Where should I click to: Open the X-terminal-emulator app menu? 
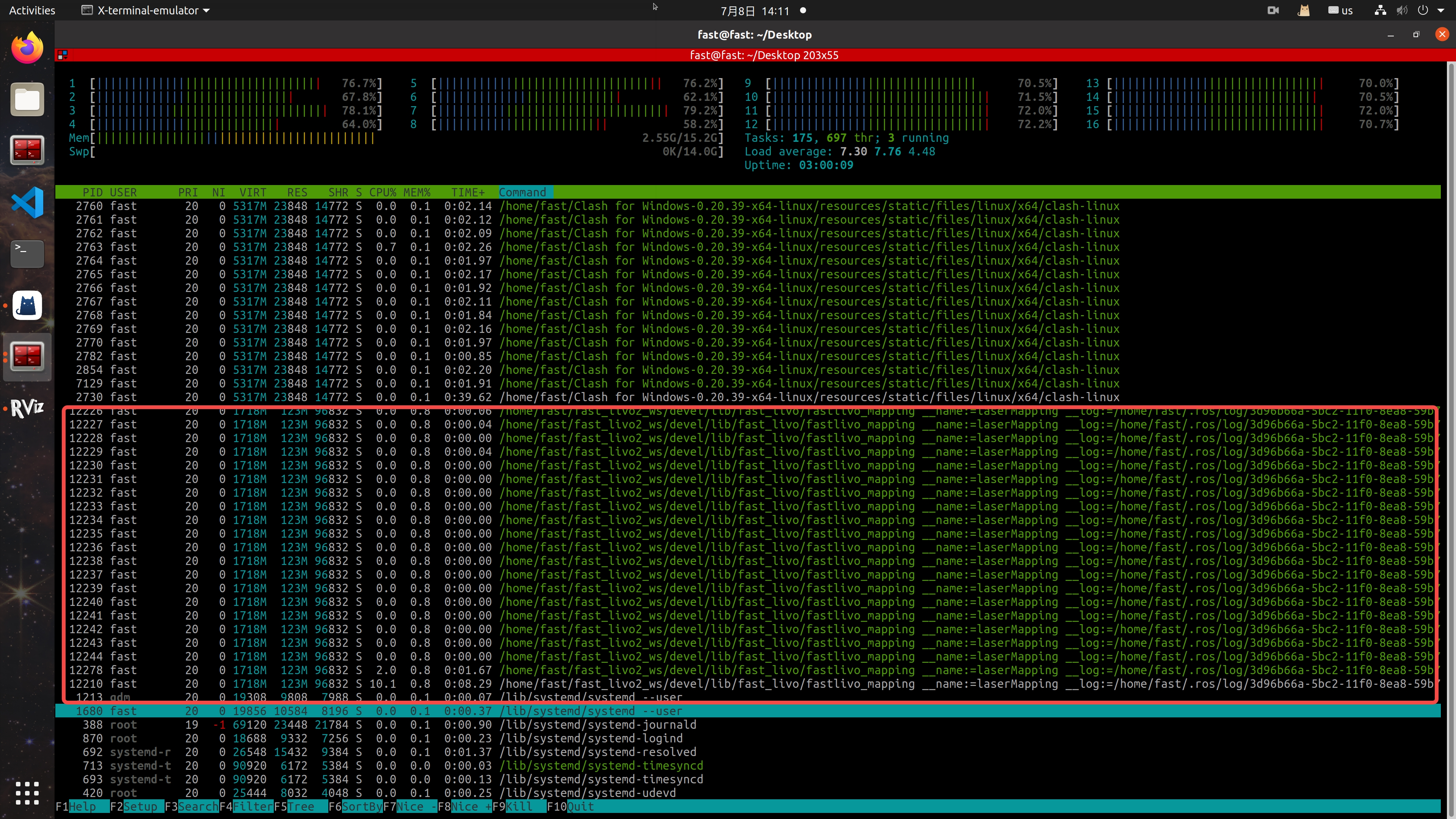146,10
